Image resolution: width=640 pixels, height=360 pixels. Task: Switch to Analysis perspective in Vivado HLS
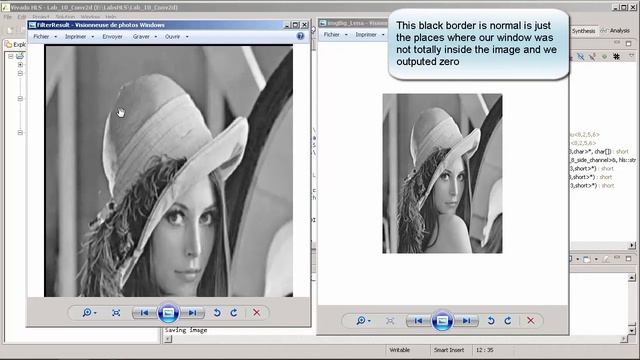click(x=616, y=30)
